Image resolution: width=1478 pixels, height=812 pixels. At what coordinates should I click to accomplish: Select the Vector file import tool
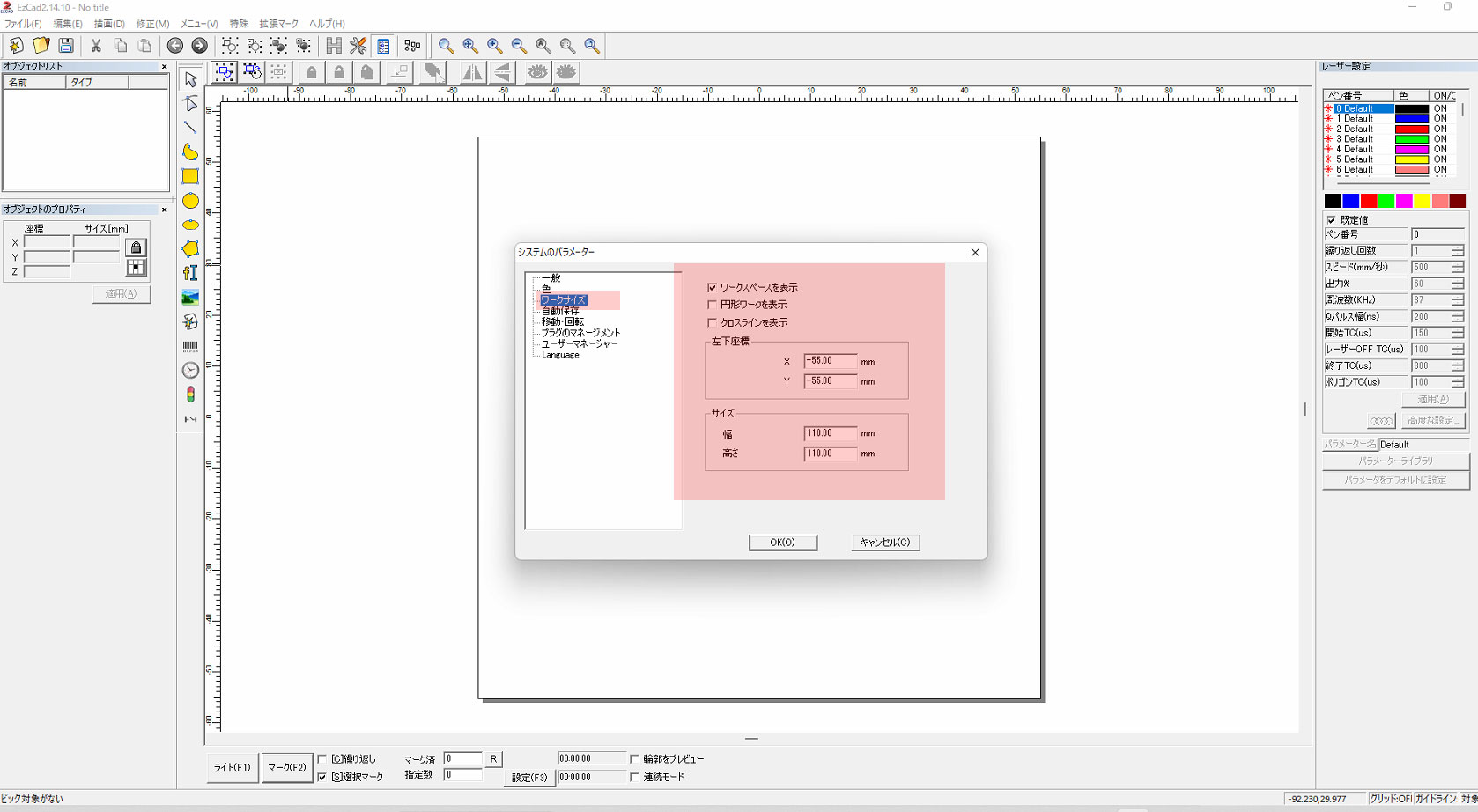[190, 322]
